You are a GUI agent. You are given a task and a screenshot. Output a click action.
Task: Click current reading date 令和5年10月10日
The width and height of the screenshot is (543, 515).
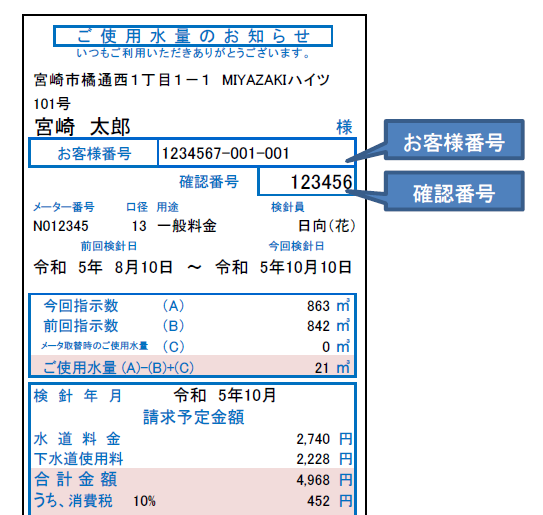(x=284, y=267)
